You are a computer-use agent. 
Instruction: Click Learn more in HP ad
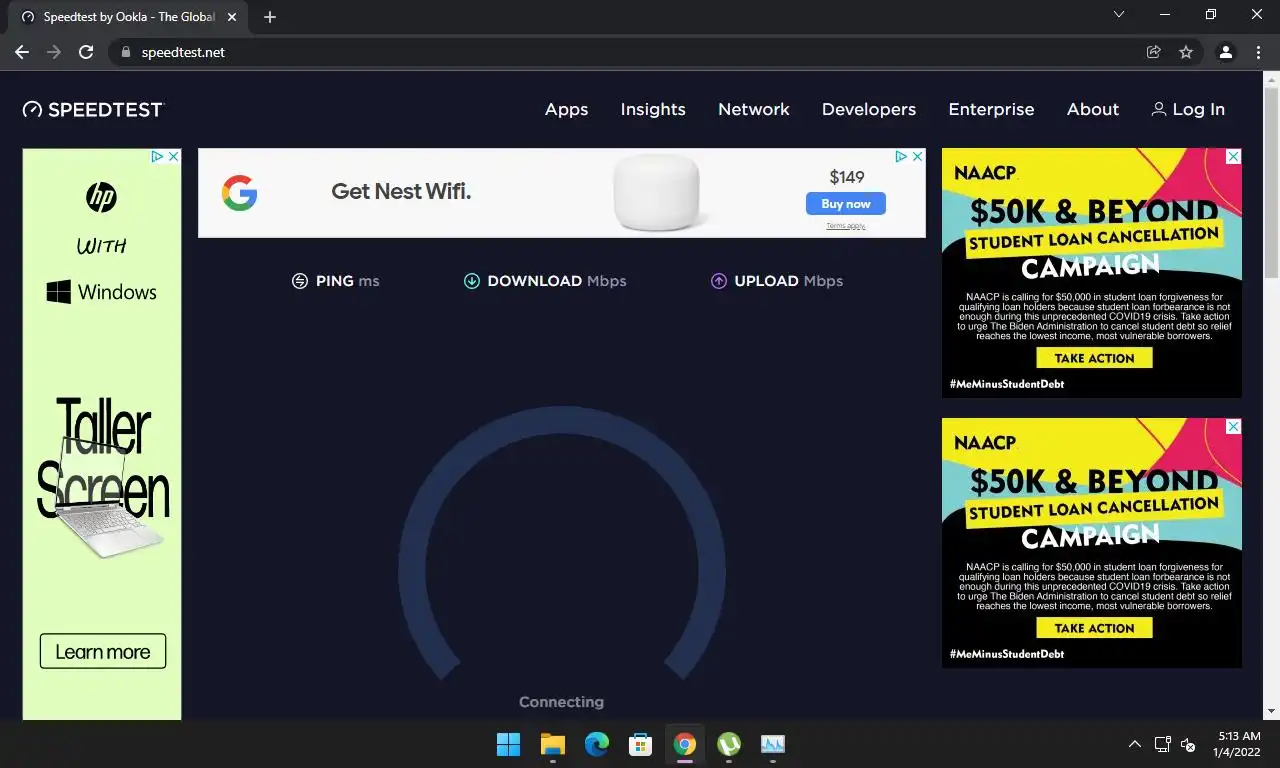[103, 652]
